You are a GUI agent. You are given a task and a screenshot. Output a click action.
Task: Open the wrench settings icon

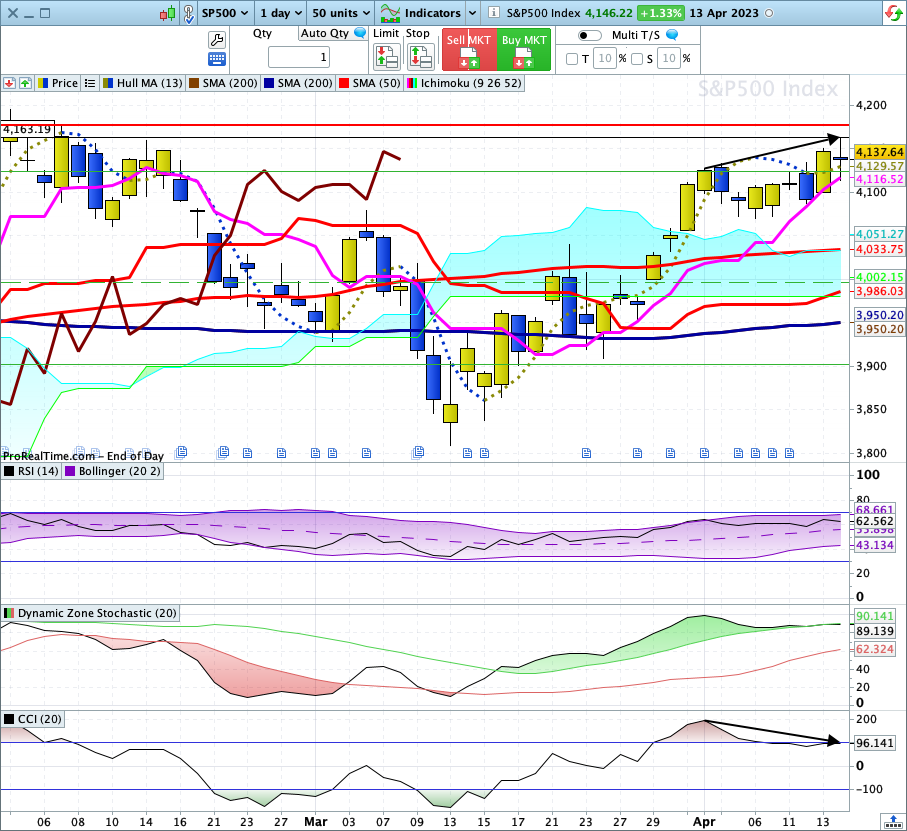point(217,39)
